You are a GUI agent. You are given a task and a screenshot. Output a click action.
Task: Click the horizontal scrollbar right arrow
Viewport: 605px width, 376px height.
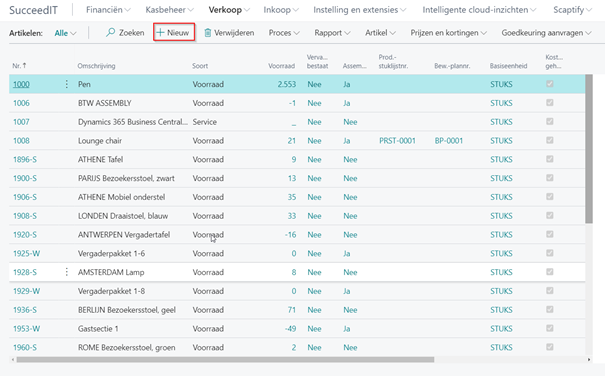pos(589,359)
